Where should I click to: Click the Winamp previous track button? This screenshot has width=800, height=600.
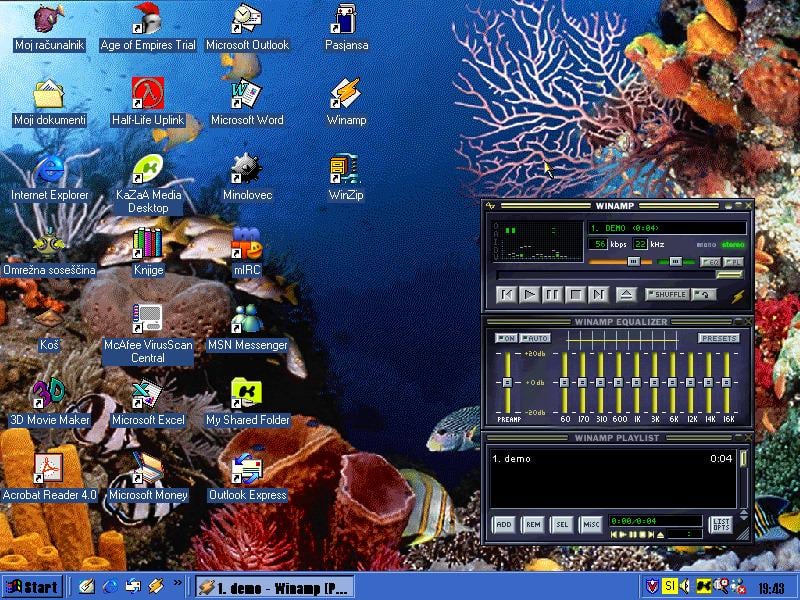point(507,294)
